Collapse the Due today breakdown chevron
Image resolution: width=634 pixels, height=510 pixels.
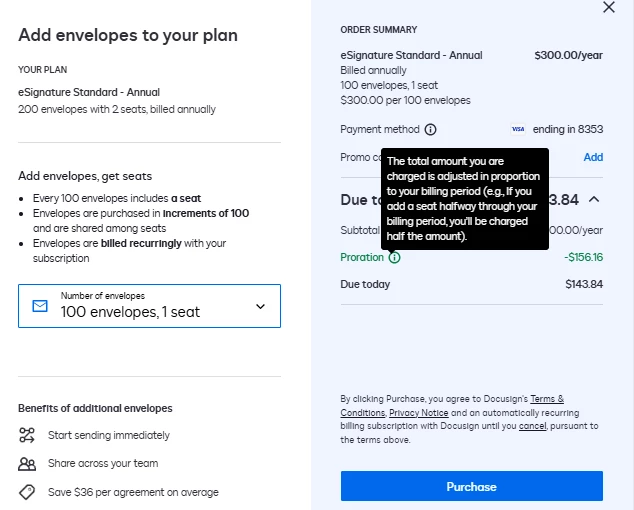tap(594, 199)
